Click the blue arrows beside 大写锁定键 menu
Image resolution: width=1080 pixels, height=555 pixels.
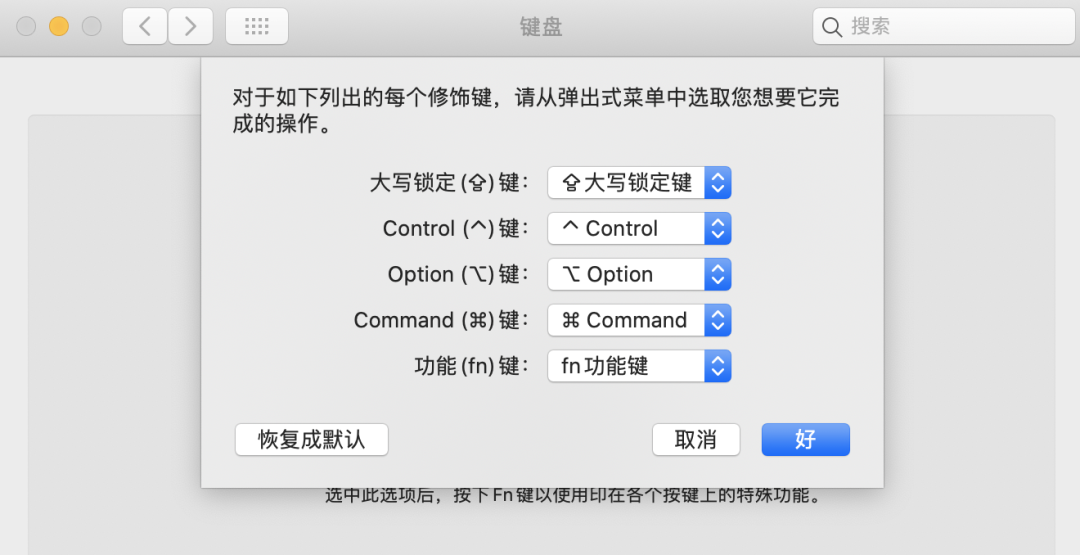click(x=718, y=183)
